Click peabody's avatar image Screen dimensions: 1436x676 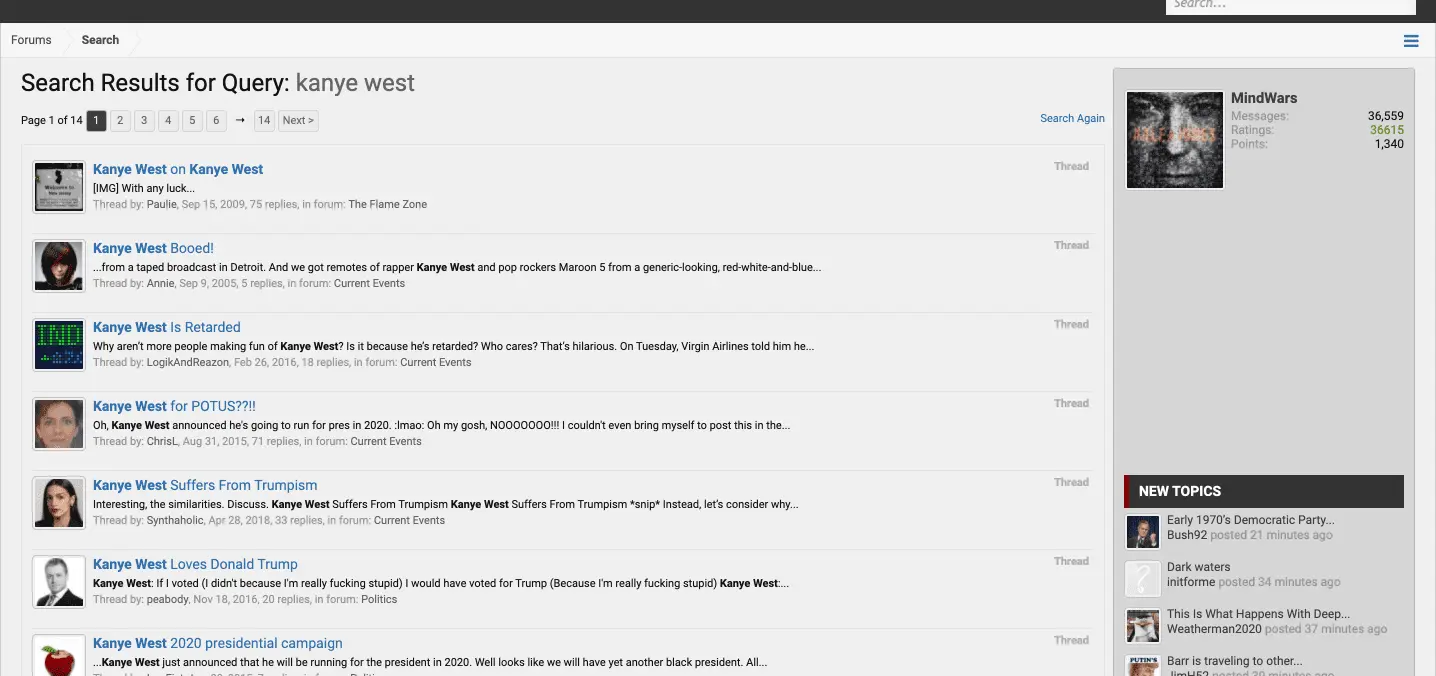pyautogui.click(x=59, y=582)
